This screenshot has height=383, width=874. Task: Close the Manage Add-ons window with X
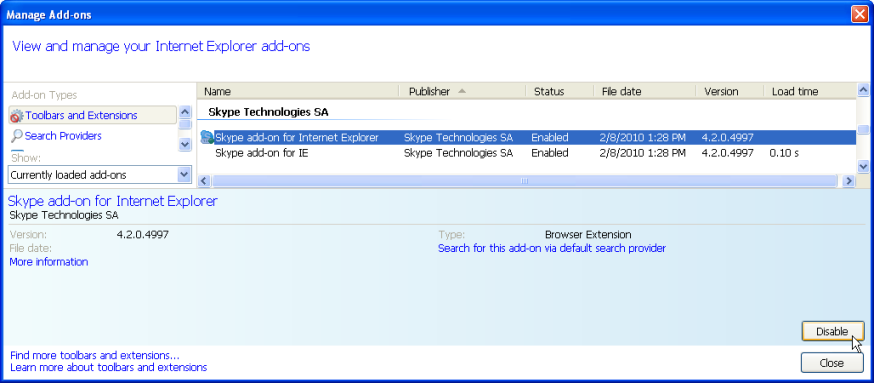pyautogui.click(x=859, y=14)
